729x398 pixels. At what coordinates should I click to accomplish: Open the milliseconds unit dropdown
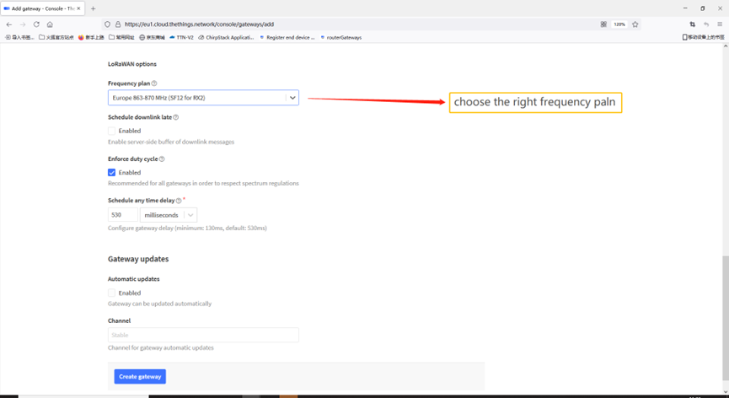pos(169,215)
